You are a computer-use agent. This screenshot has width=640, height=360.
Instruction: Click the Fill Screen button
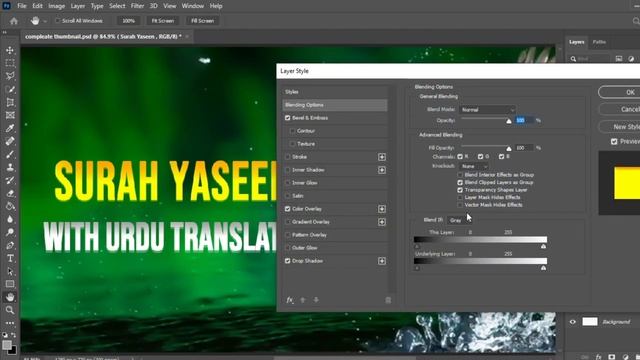(x=202, y=21)
